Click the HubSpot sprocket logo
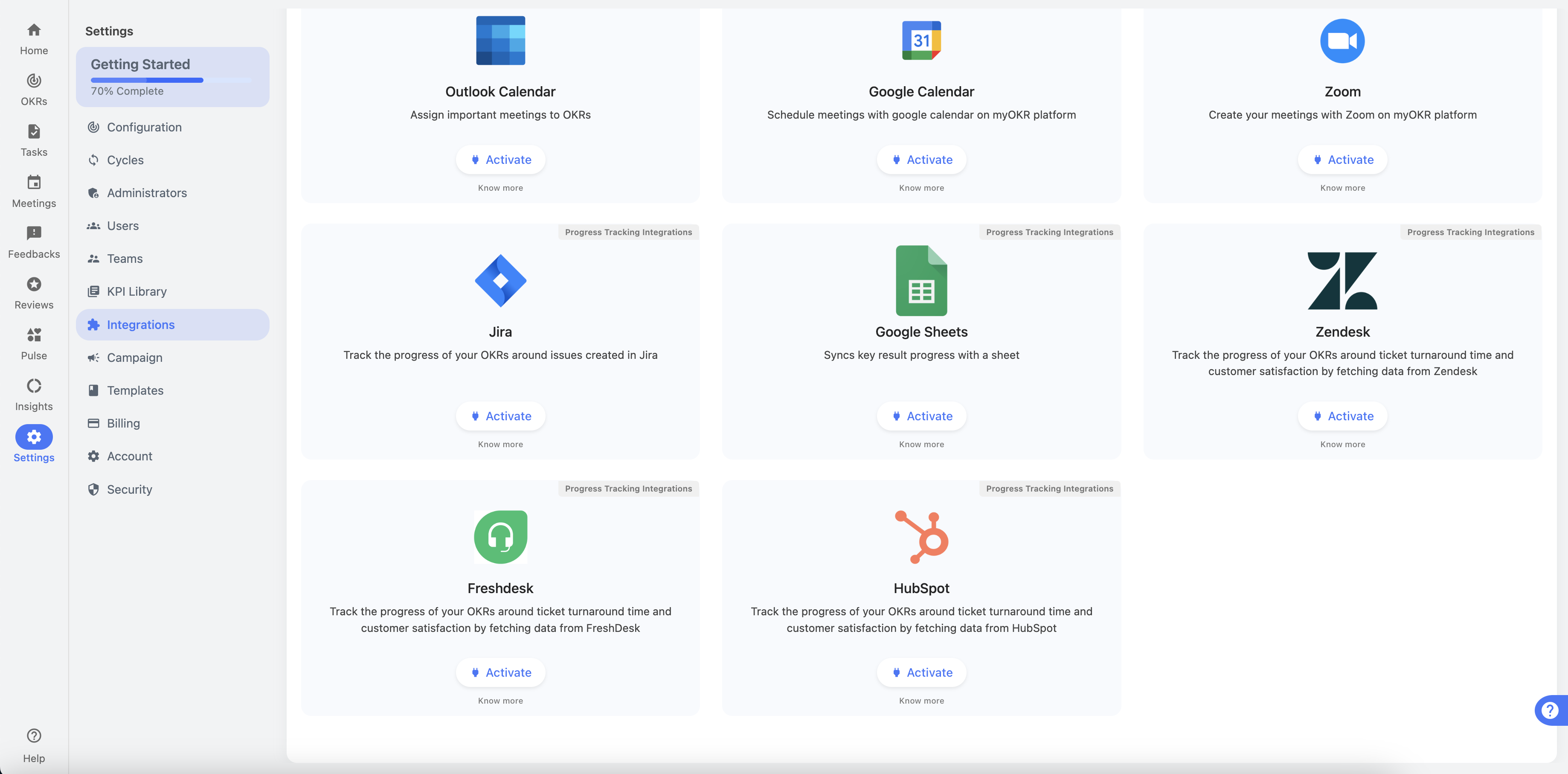1568x774 pixels. (921, 536)
